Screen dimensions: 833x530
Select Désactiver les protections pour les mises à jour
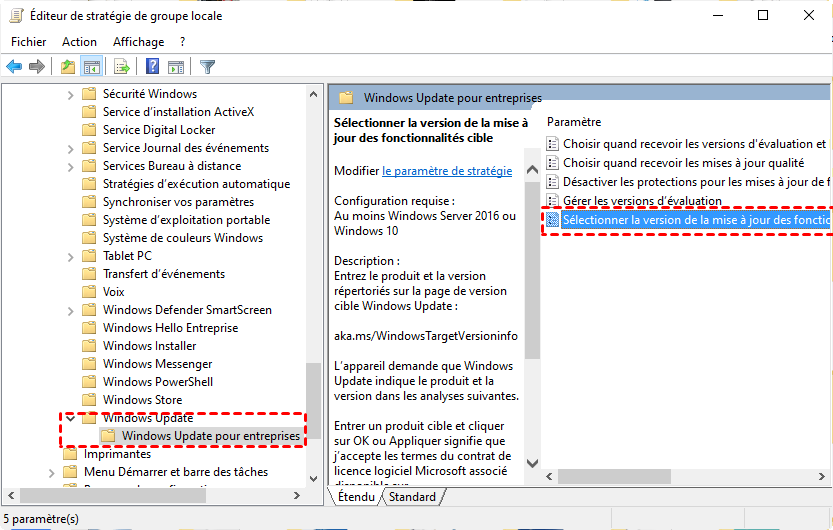click(696, 182)
